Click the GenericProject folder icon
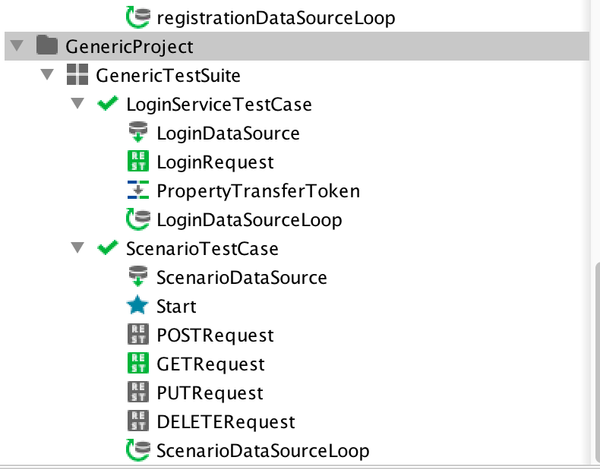This screenshot has height=469, width=600. pos(46,46)
